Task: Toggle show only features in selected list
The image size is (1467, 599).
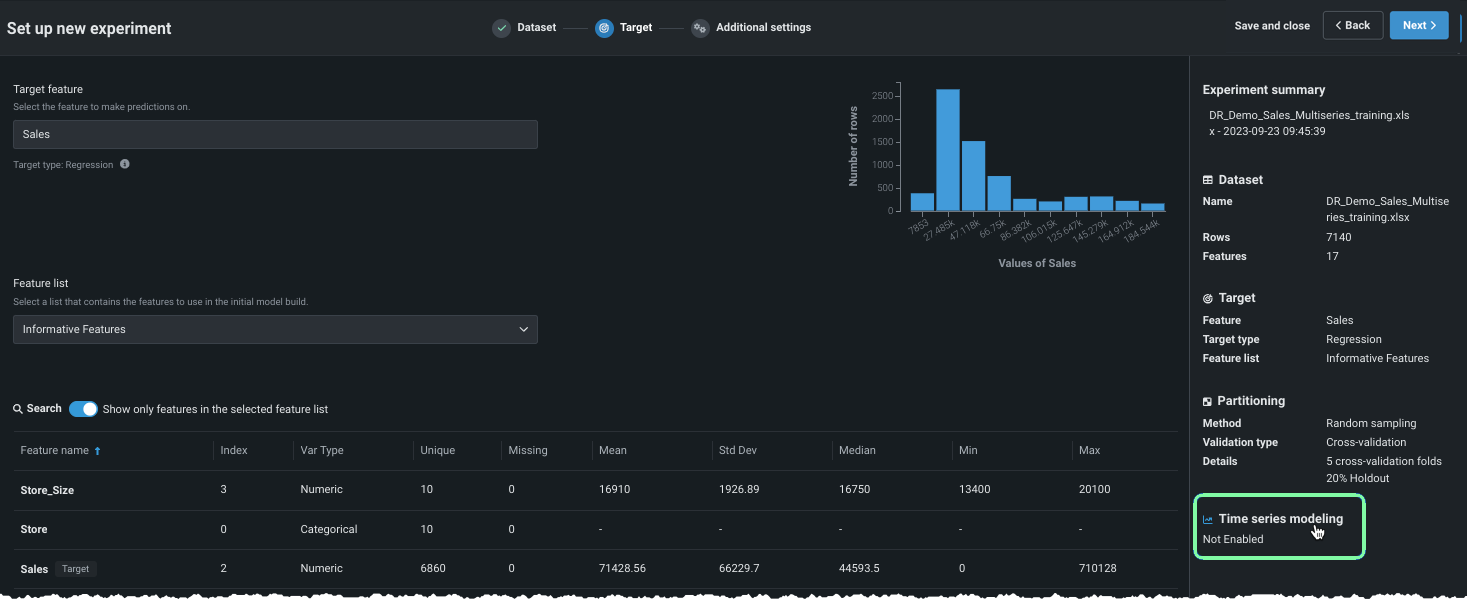Action: (83, 409)
